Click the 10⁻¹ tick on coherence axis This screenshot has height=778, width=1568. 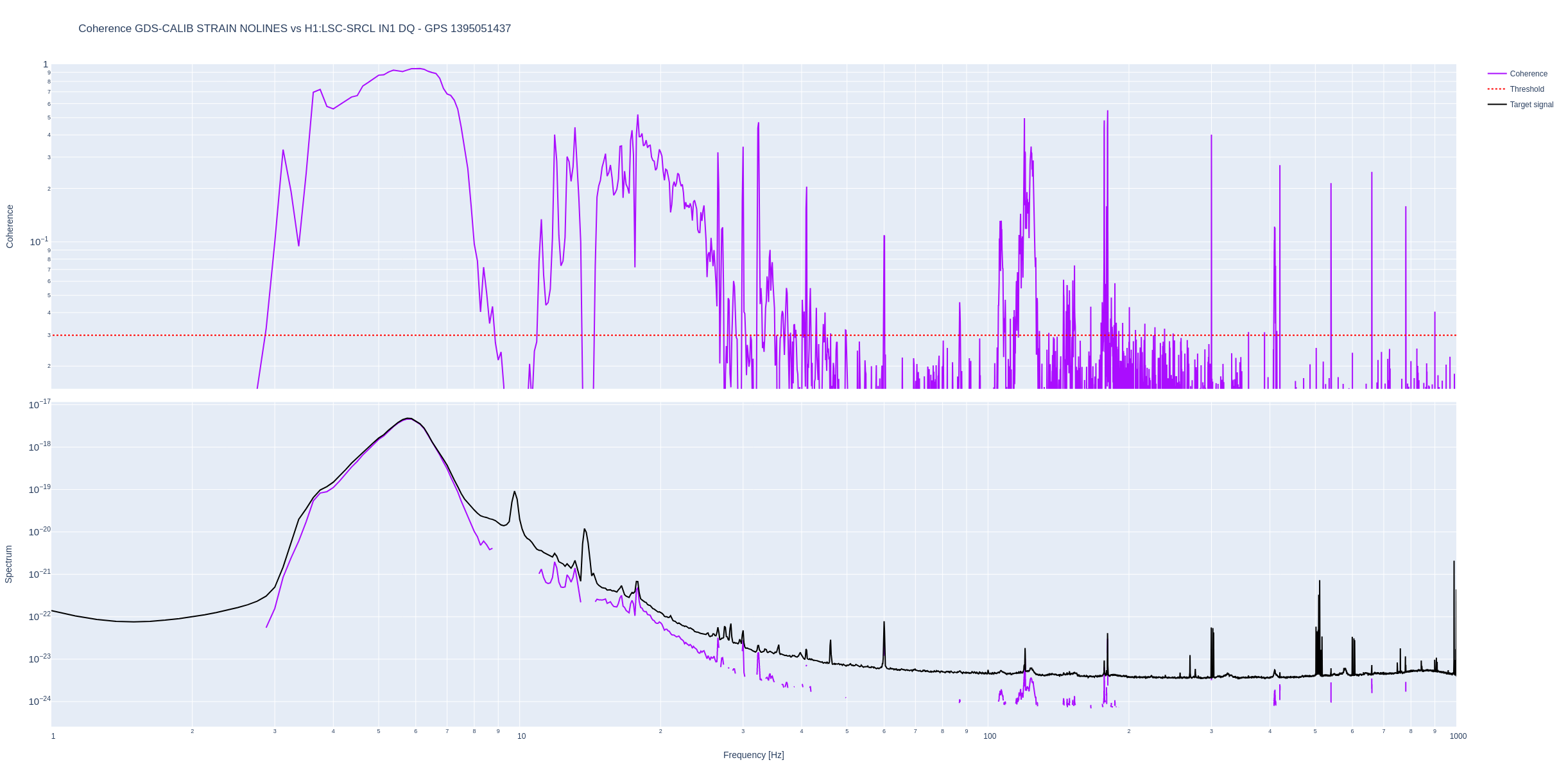[39, 242]
